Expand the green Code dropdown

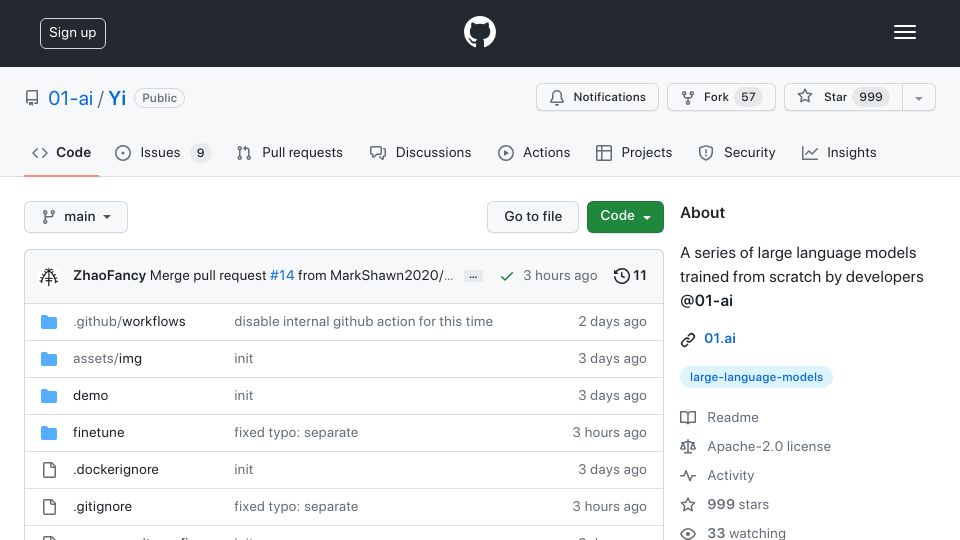(625, 217)
